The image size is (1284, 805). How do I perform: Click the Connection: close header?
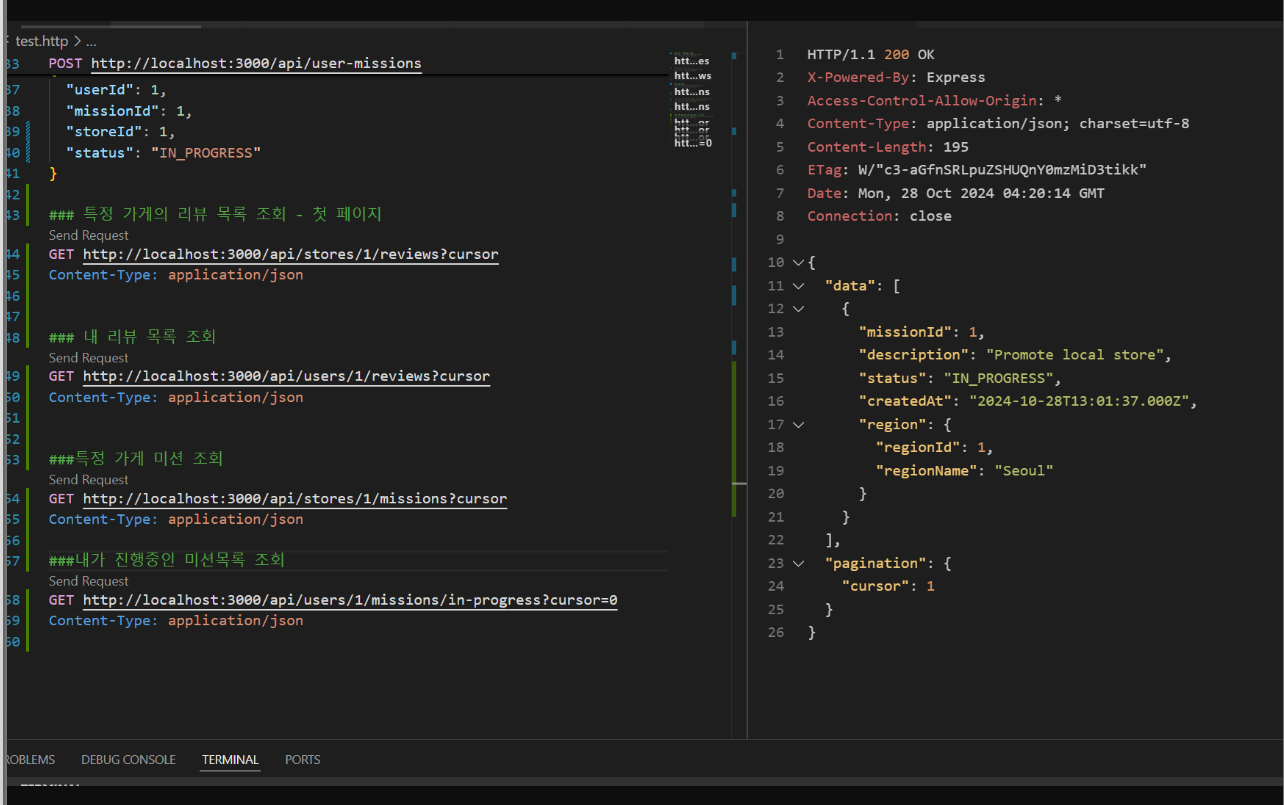(879, 216)
